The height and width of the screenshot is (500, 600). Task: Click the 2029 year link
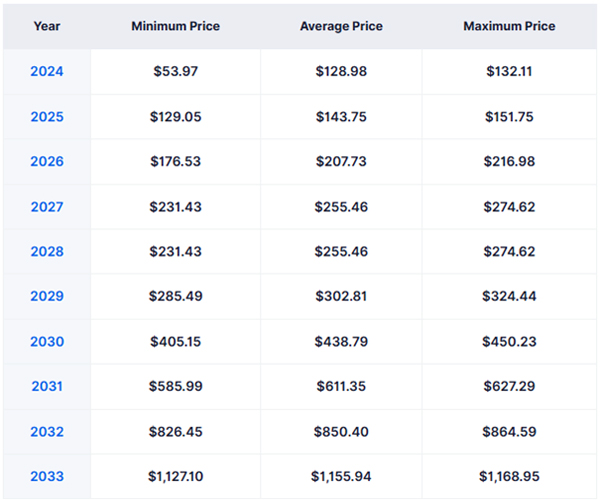click(x=47, y=297)
